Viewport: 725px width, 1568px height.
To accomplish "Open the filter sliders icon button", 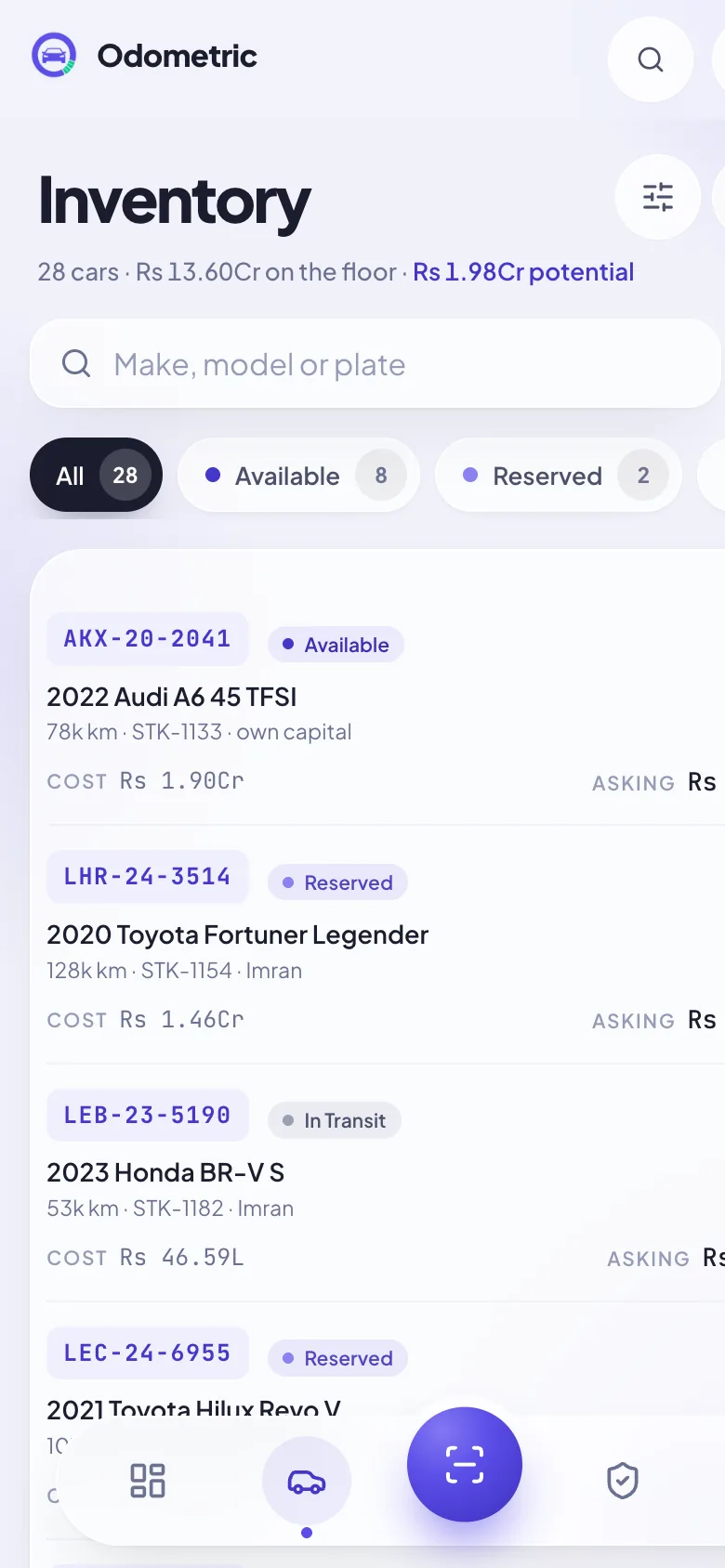I will 658,197.
